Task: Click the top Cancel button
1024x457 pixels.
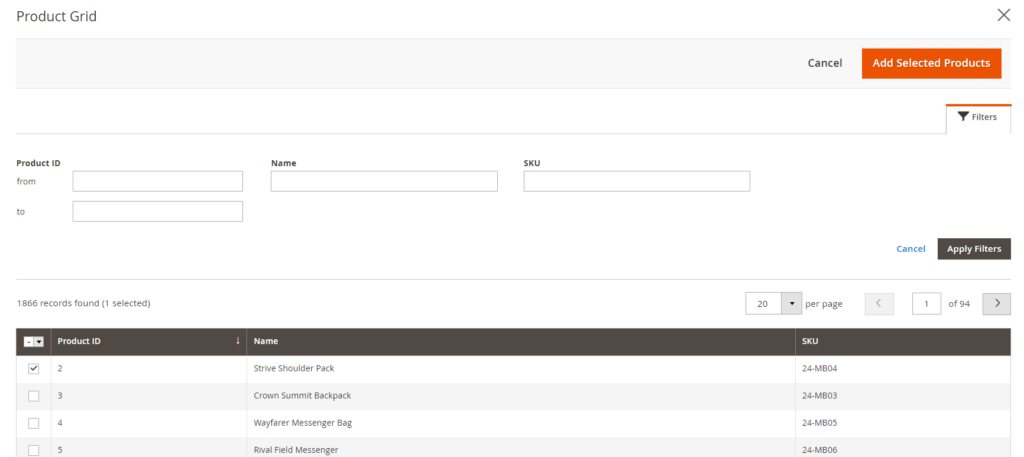Action: (x=824, y=63)
